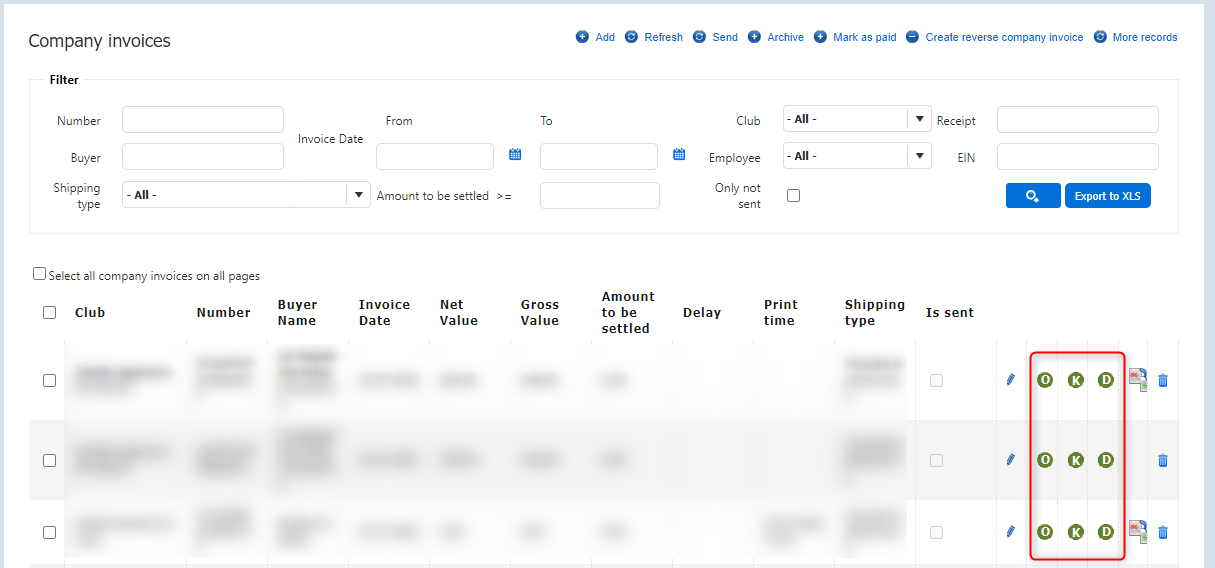Click the green K icon in second row
1215x568 pixels.
[x=1076, y=460]
